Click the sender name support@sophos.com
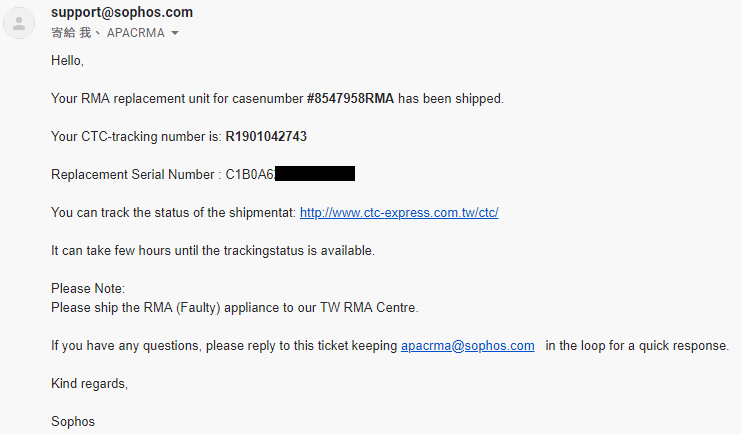741x434 pixels. pos(122,12)
